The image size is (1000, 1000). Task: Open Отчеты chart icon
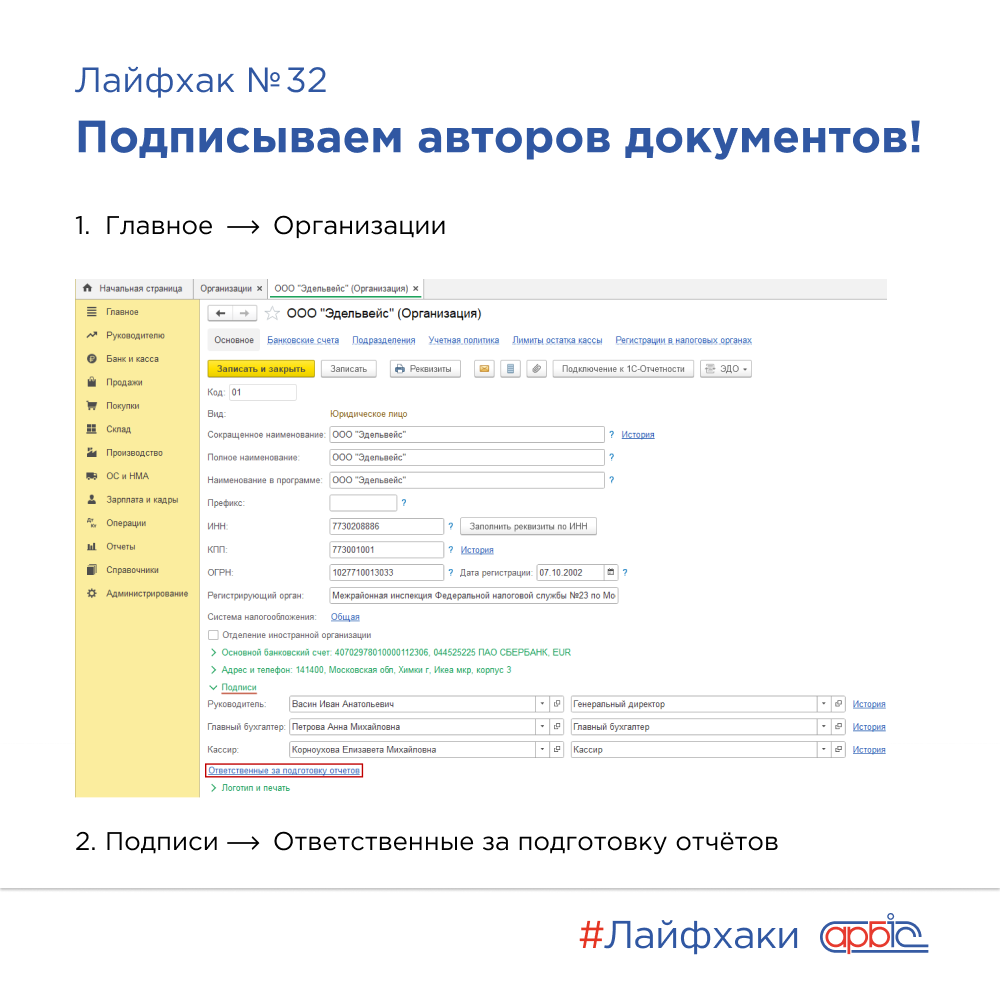tap(92, 547)
